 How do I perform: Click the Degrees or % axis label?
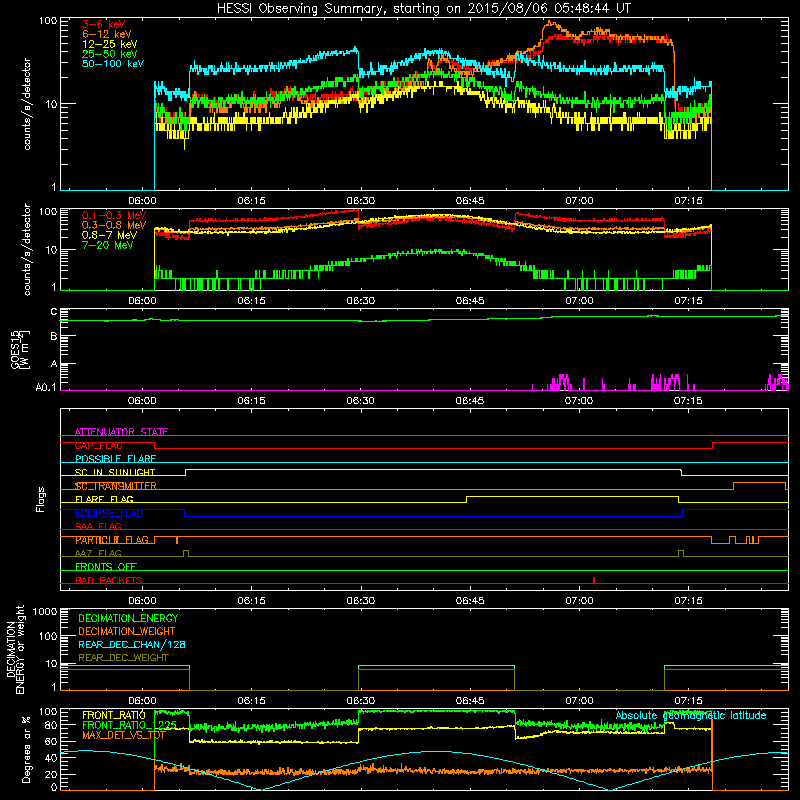tap(26, 749)
